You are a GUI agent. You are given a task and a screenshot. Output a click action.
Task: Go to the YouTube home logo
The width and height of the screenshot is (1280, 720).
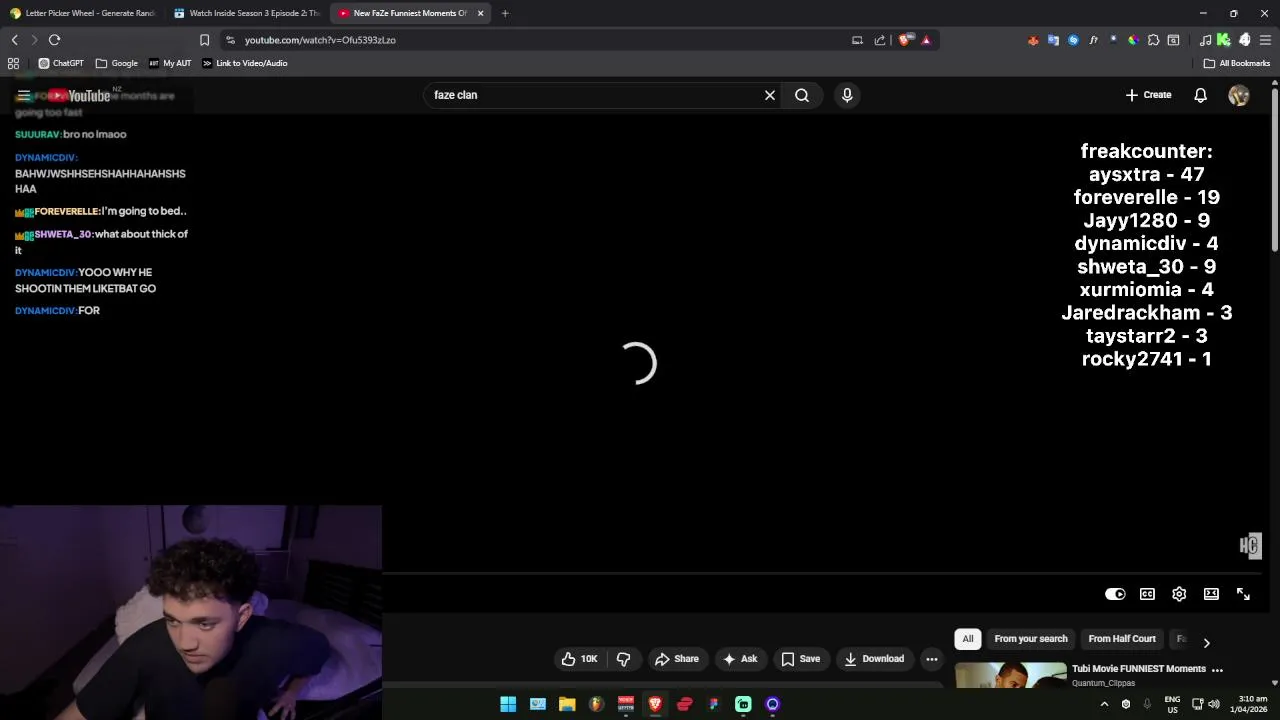(x=80, y=96)
